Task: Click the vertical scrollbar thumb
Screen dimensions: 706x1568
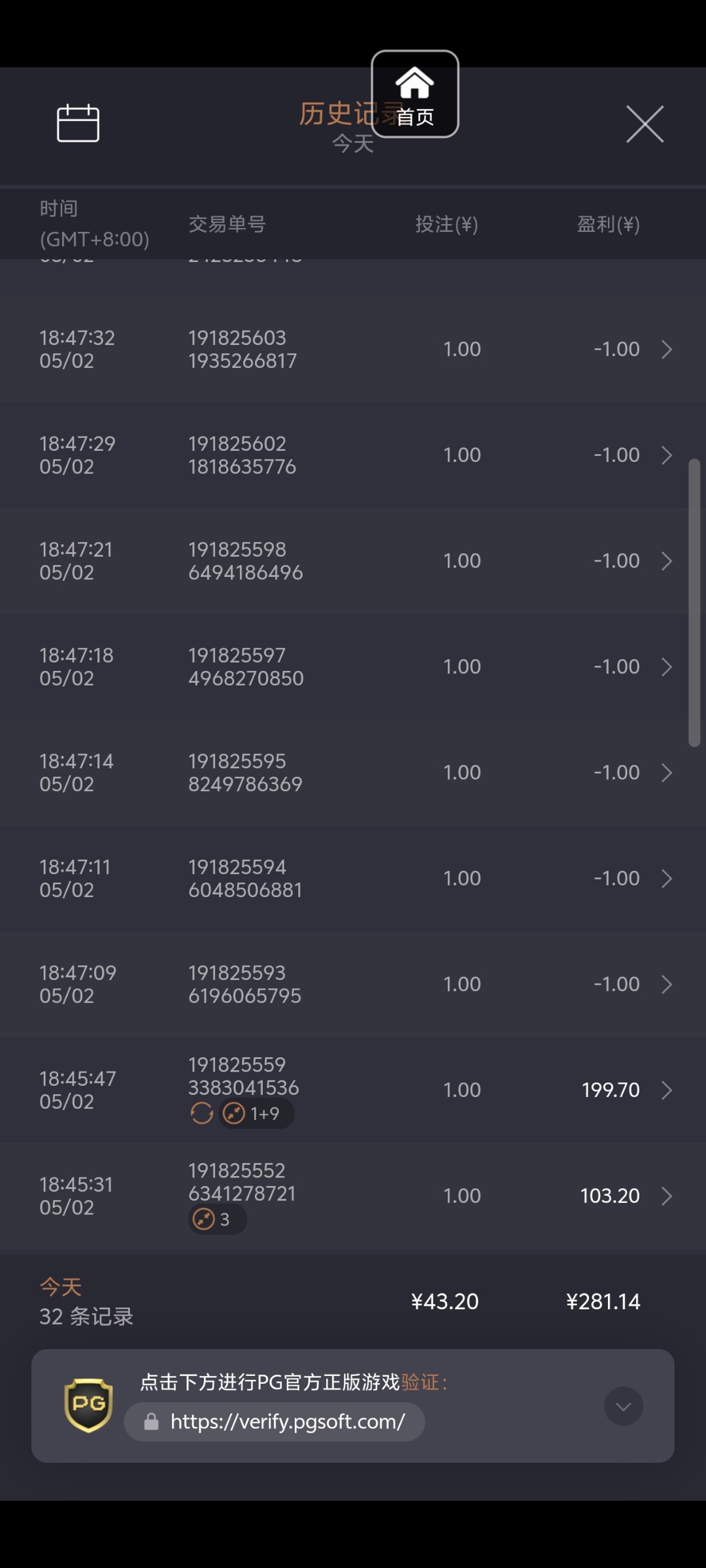Action: point(694,601)
